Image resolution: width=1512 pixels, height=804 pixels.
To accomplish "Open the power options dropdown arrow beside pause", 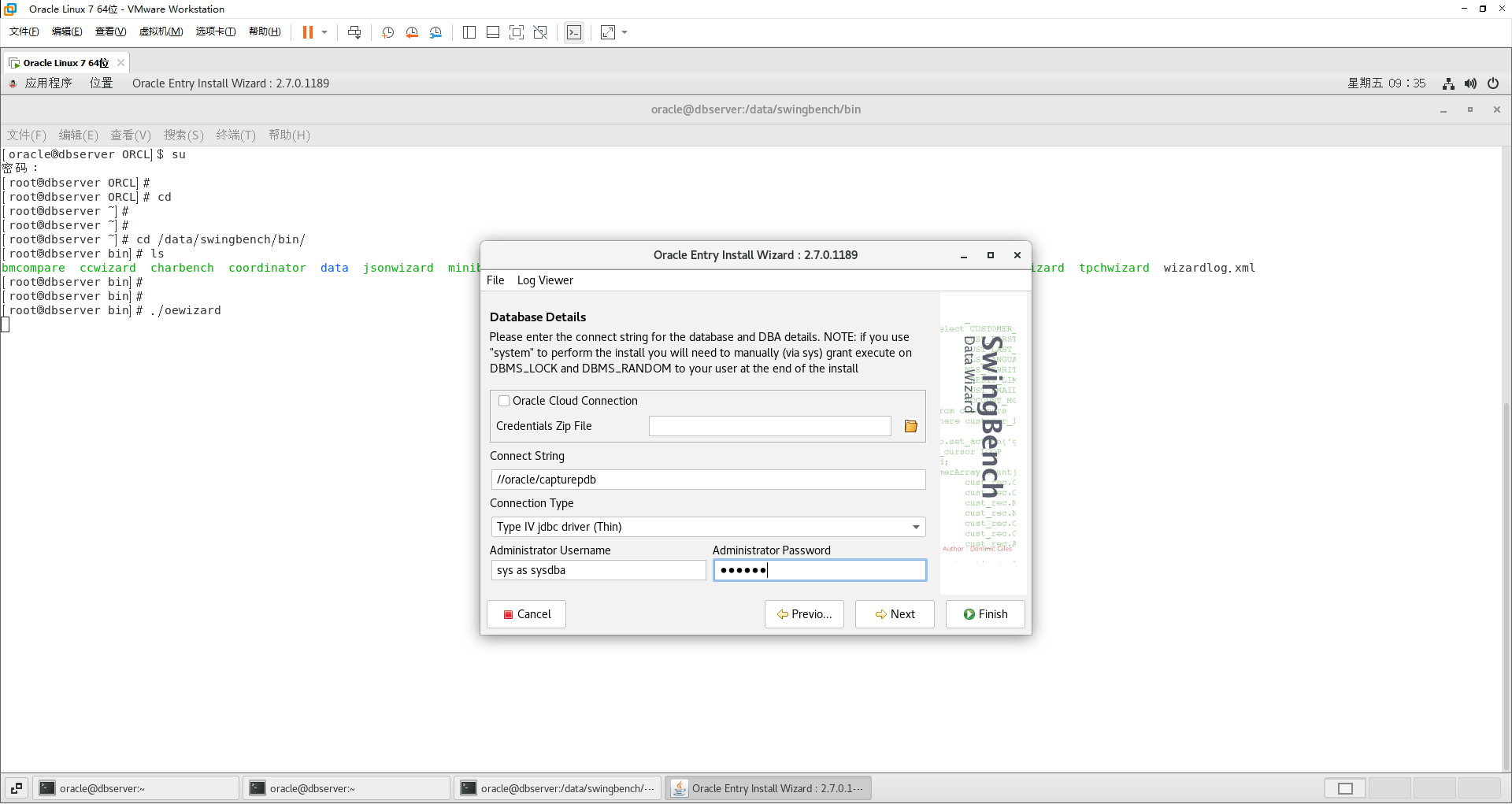I will tap(324, 32).
